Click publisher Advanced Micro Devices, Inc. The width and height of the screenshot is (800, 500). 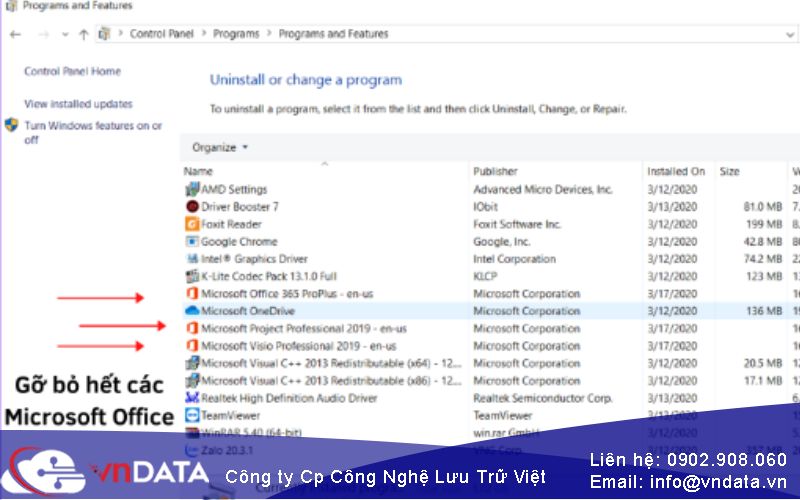pos(542,189)
